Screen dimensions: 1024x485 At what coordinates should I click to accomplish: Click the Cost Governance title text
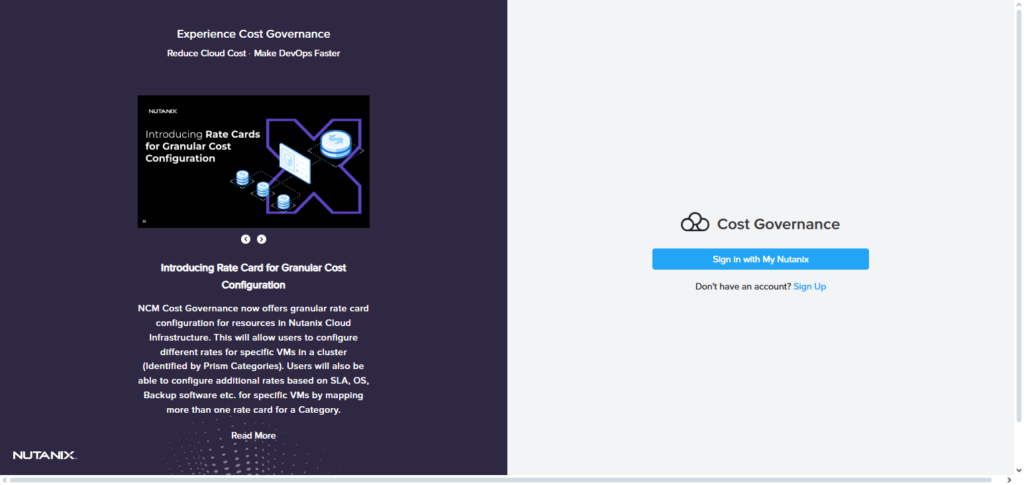coord(778,224)
